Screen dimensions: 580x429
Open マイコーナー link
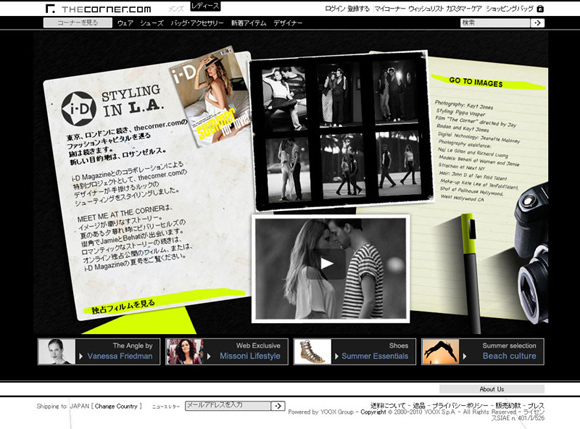click(390, 9)
